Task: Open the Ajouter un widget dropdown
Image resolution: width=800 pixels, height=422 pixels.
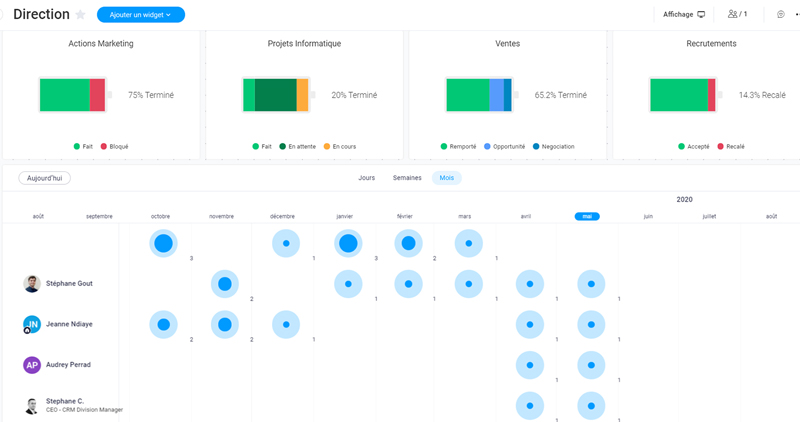Action: click(141, 15)
